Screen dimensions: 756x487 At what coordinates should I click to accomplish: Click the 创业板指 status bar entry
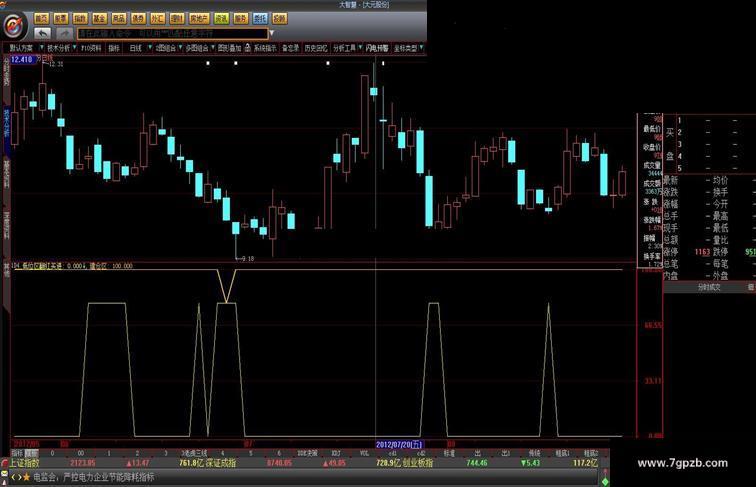coord(418,463)
